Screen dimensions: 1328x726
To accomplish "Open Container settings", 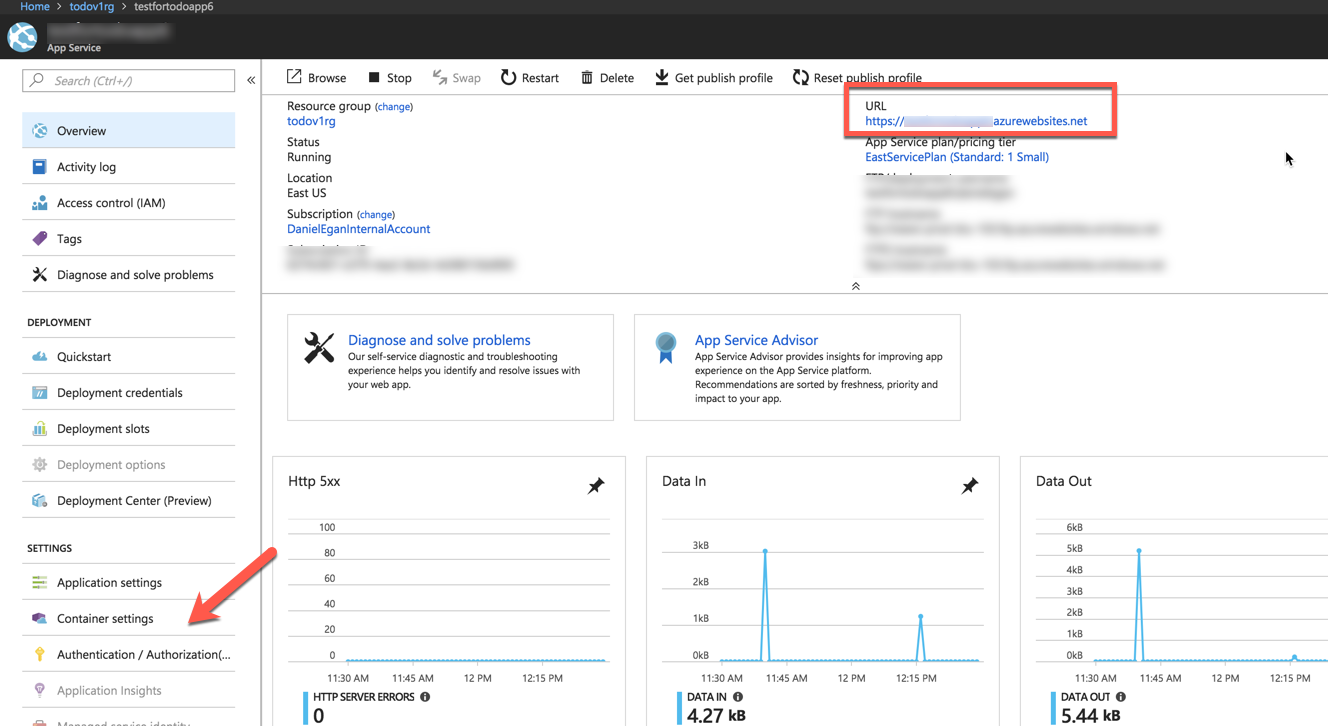I will 129,619.
